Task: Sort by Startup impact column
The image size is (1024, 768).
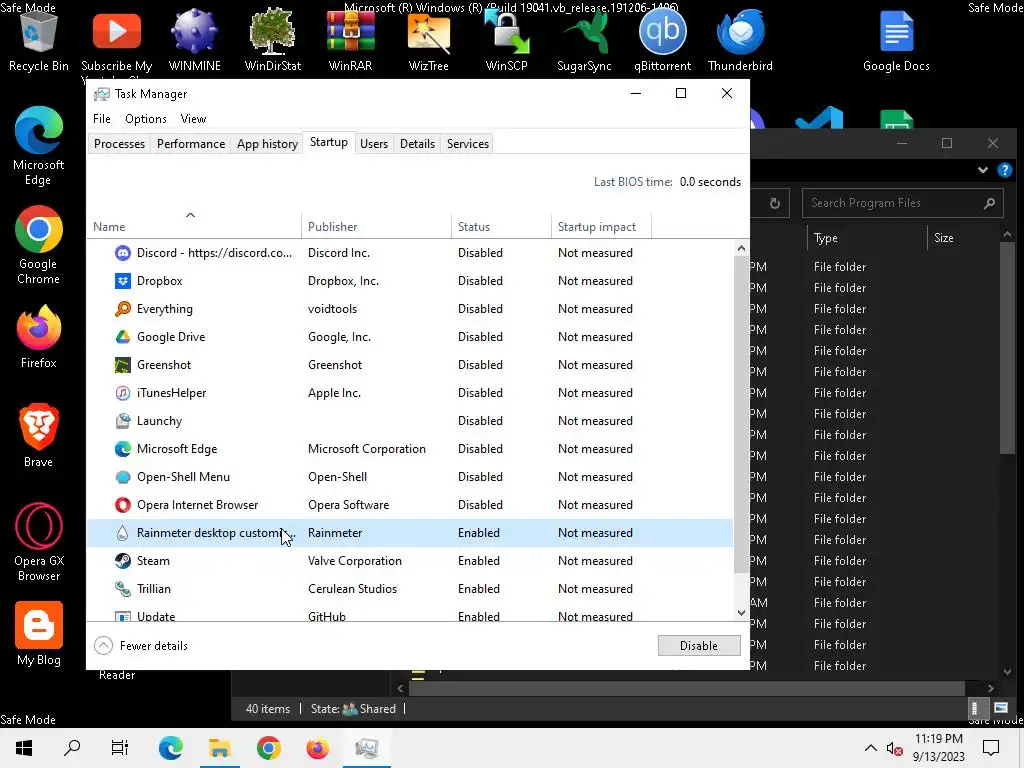Action: pos(601,227)
